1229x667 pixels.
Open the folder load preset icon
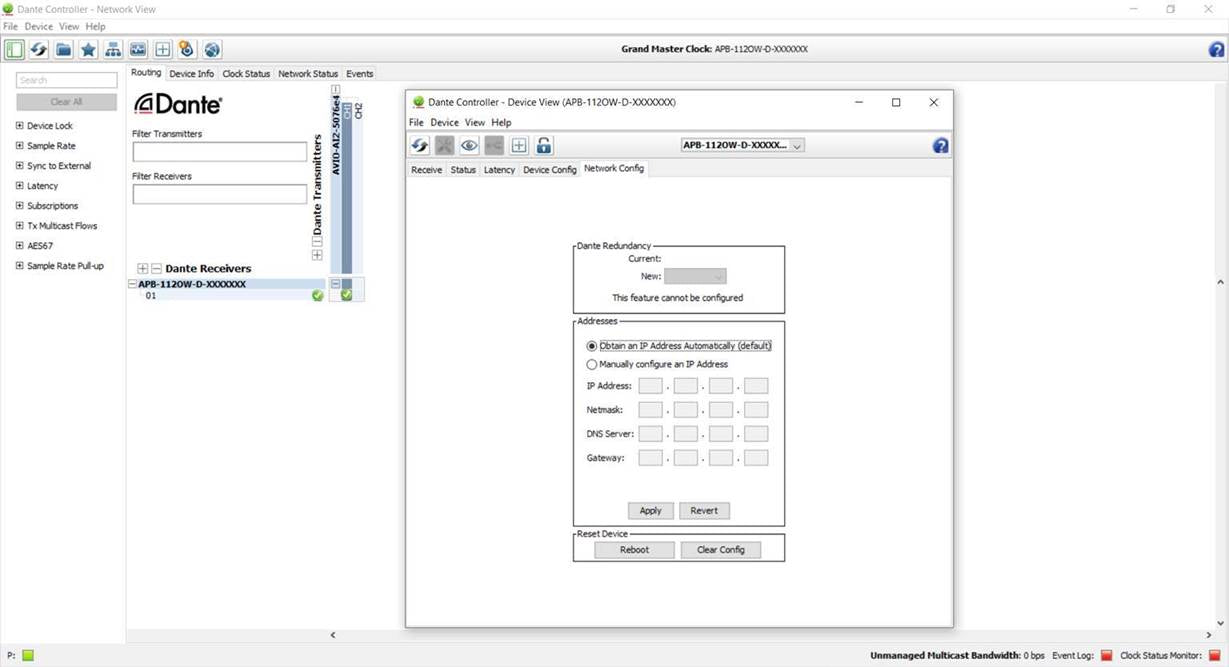pos(64,50)
